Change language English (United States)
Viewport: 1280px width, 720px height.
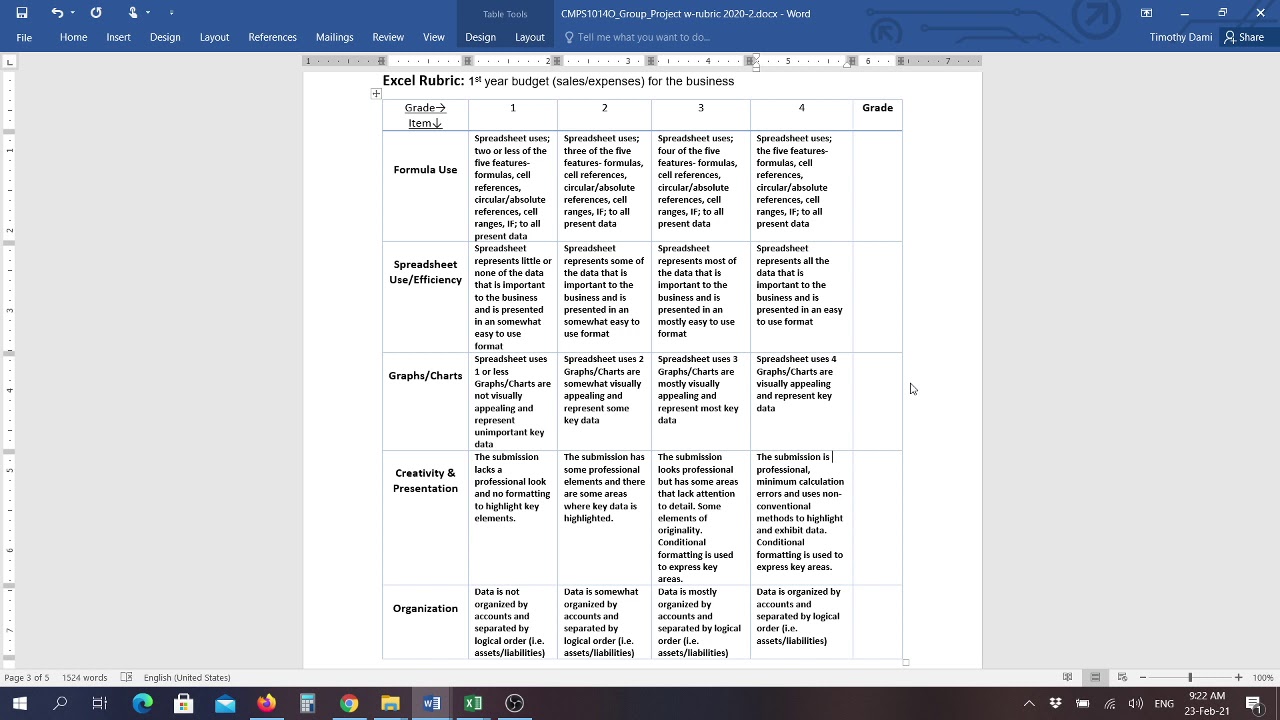click(186, 677)
